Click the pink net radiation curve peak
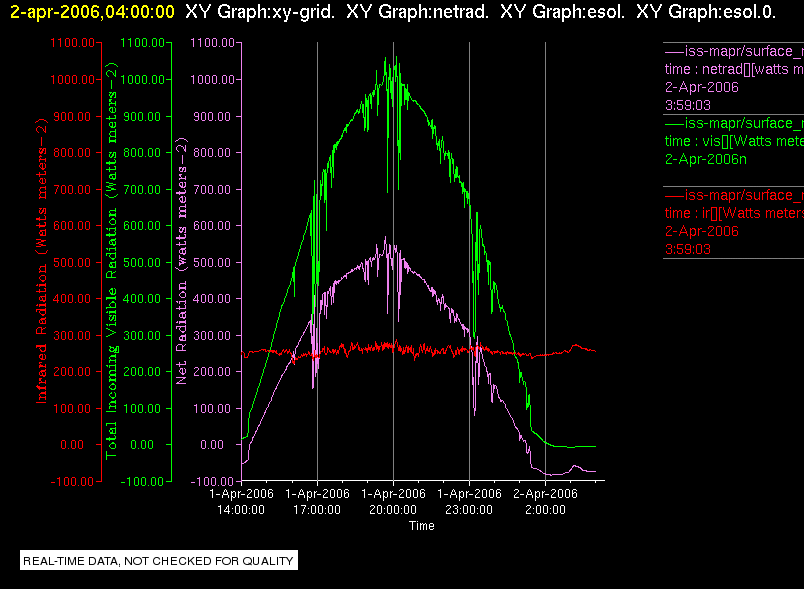 click(x=385, y=238)
